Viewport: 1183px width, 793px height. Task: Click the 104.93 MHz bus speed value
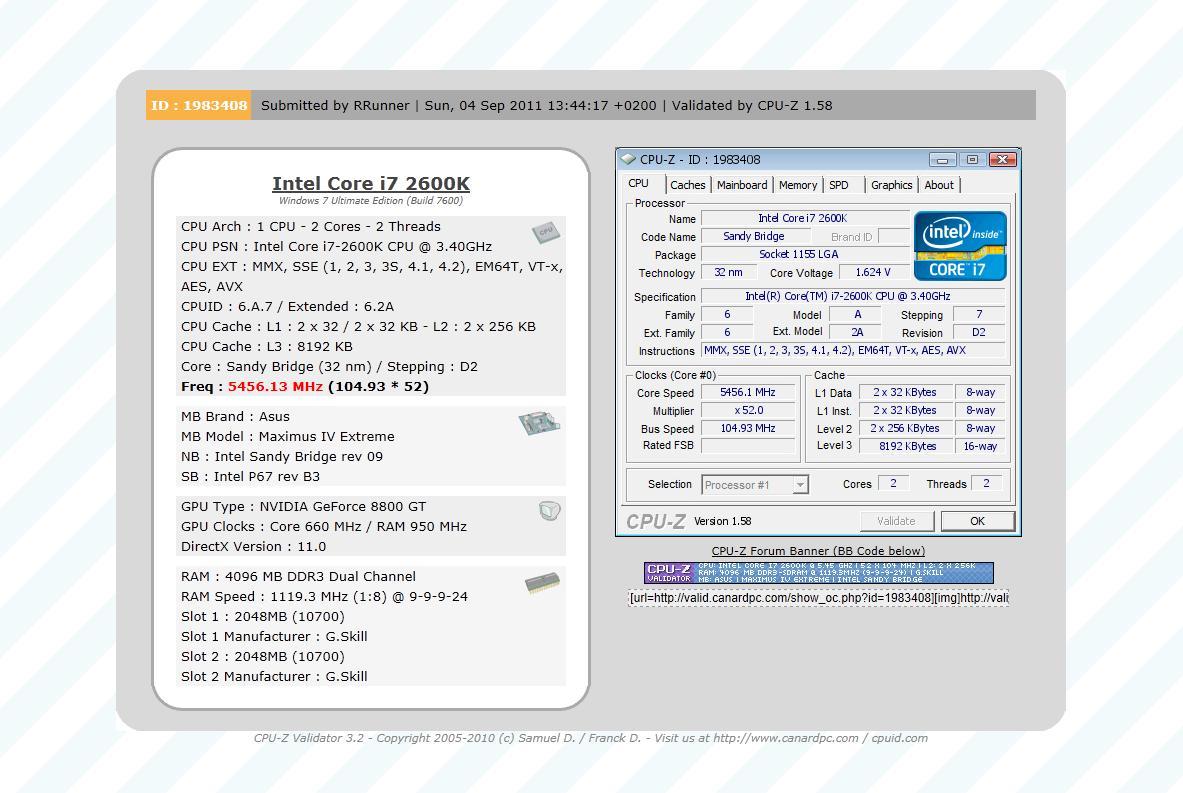pyautogui.click(x=747, y=428)
